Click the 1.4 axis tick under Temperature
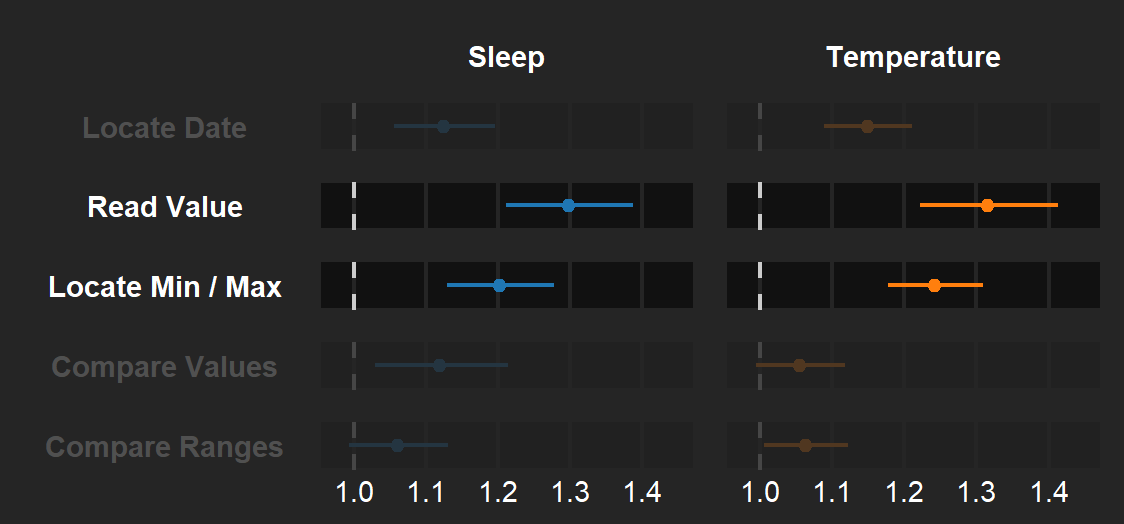1124x524 pixels. tap(1049, 492)
